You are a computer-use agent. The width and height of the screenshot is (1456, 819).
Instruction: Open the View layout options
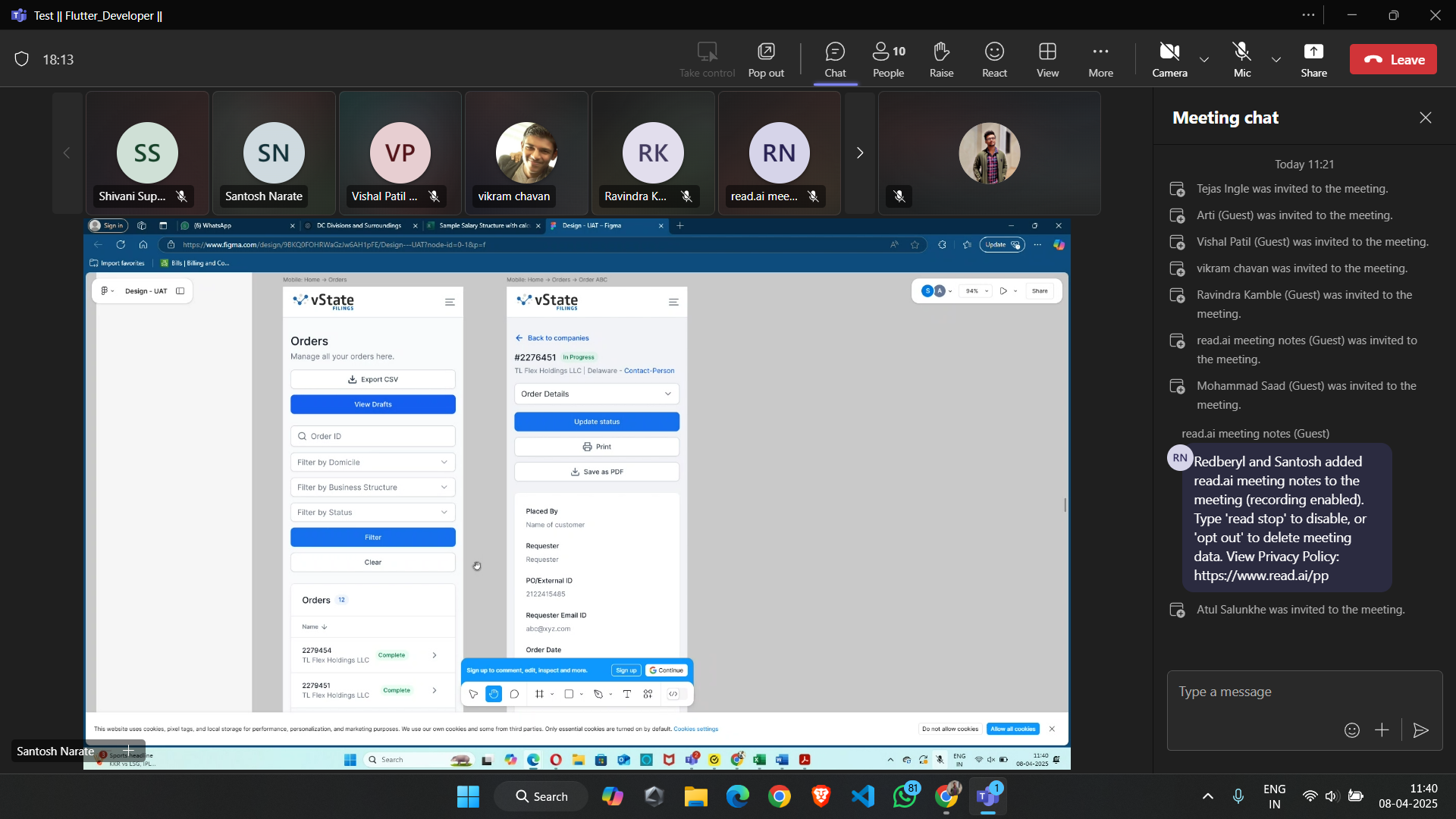1047,59
